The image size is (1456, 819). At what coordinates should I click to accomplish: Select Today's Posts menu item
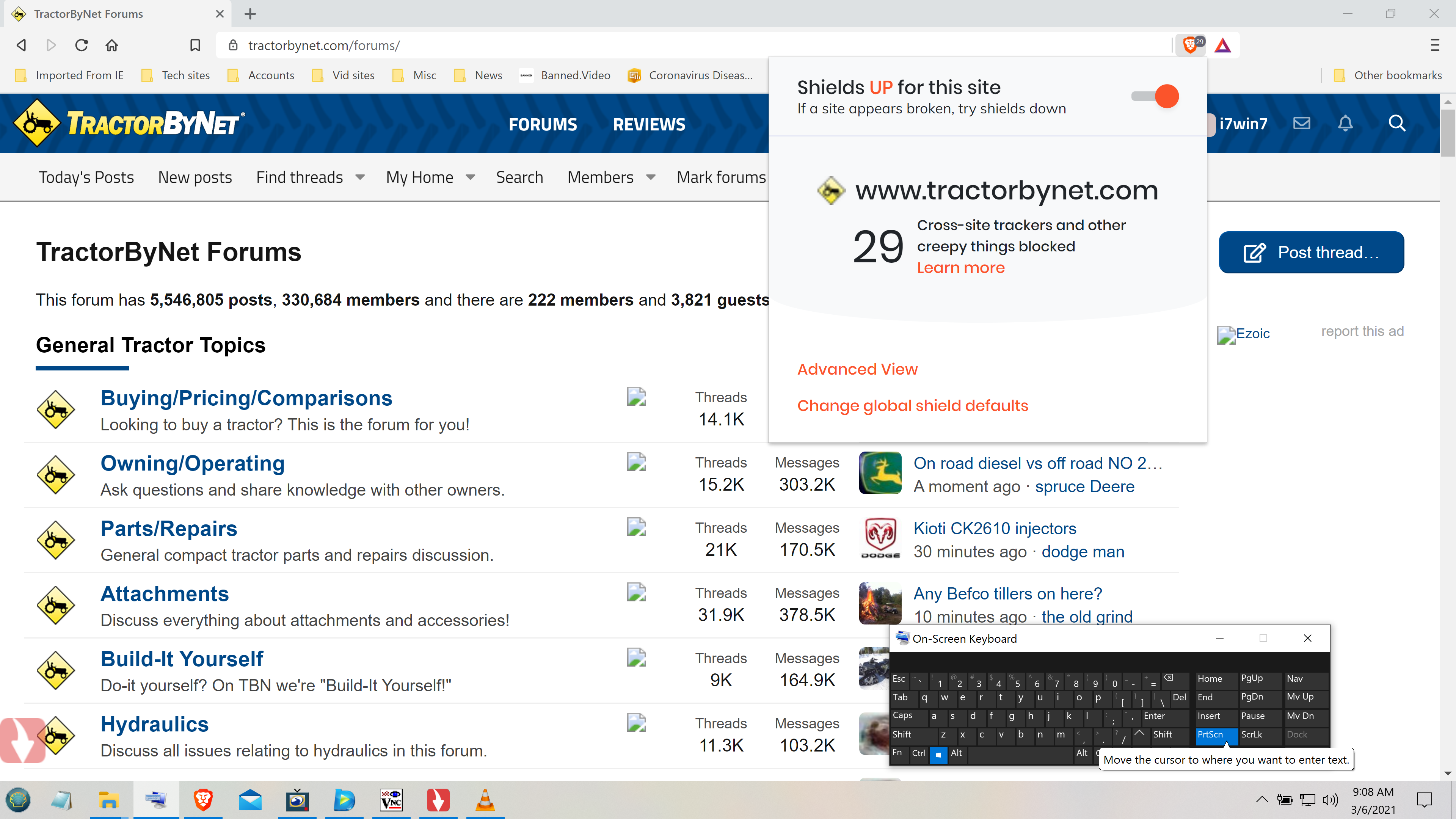(x=86, y=177)
